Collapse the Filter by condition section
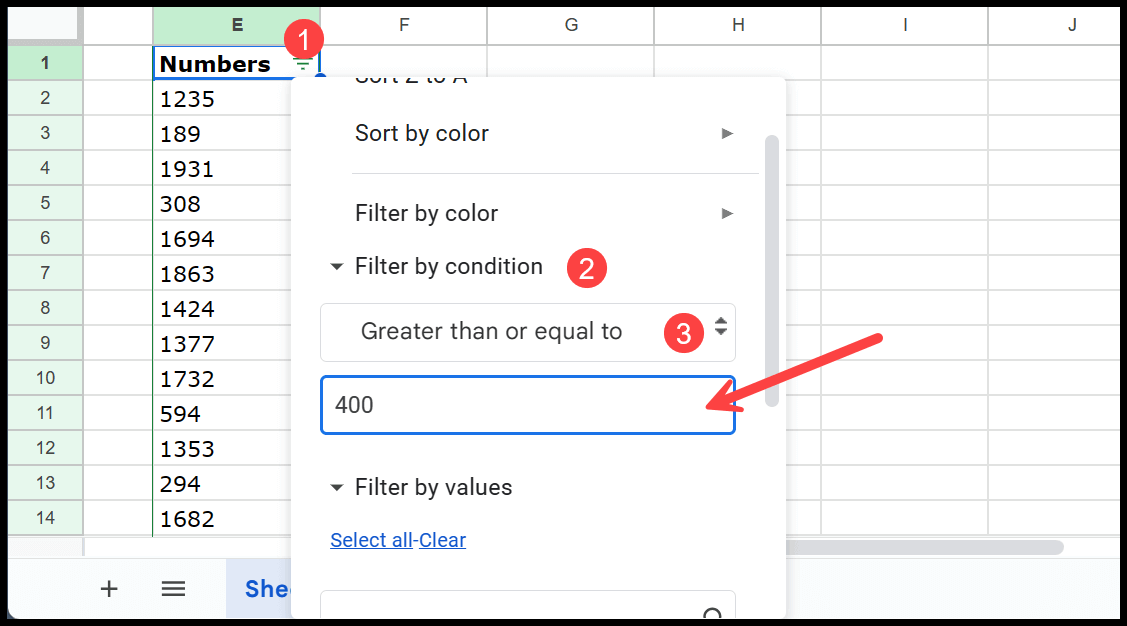The image size is (1127, 626). (x=336, y=267)
